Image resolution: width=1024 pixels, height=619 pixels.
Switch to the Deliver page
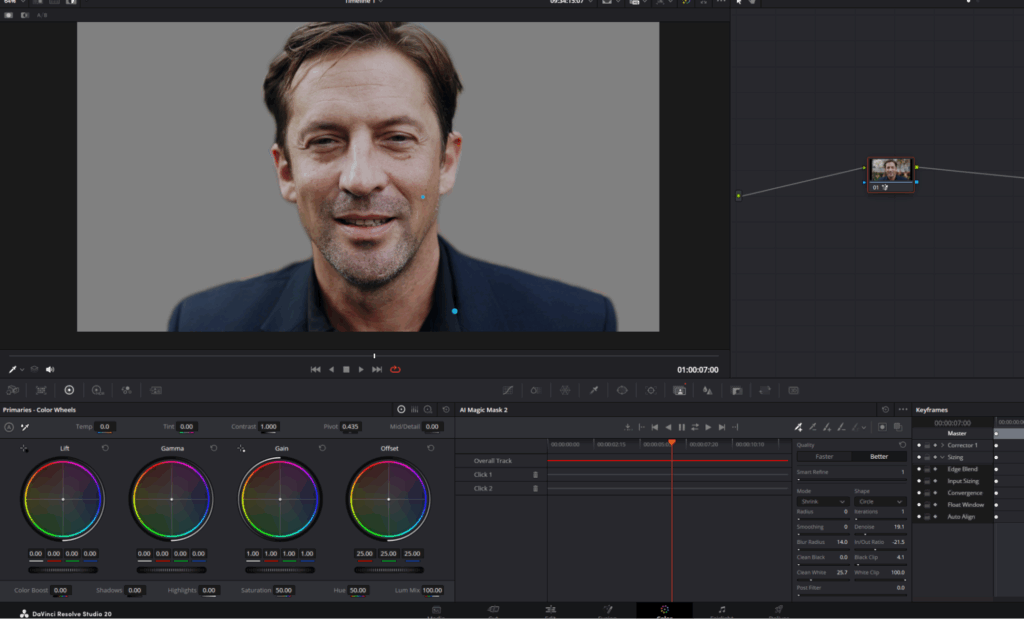(x=778, y=611)
